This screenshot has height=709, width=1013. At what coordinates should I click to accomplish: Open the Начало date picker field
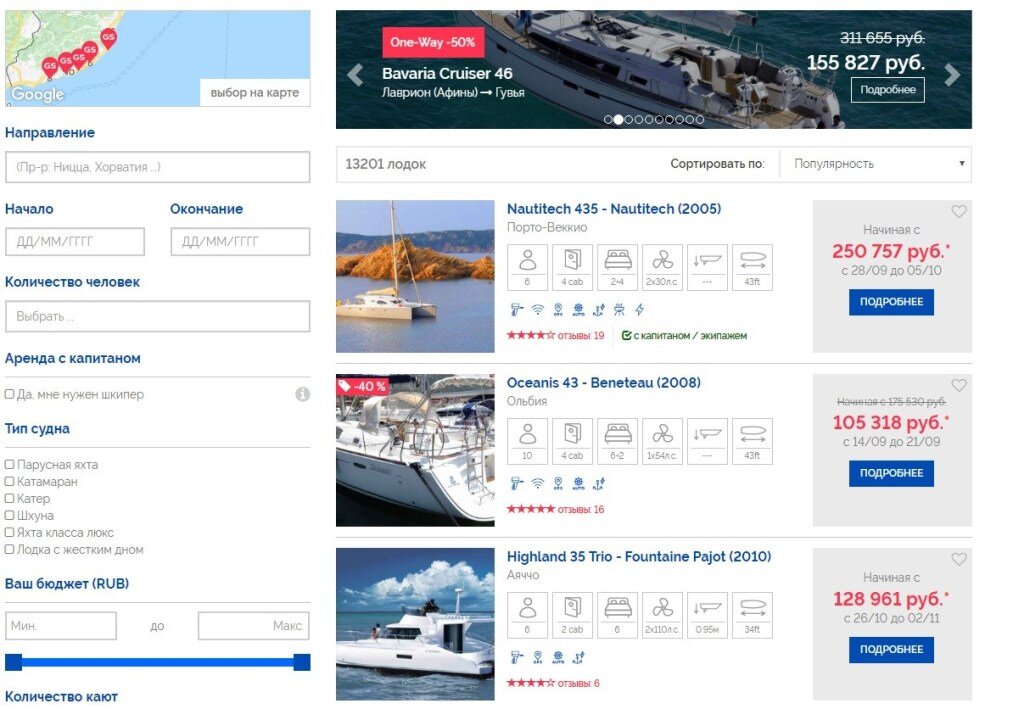(75, 242)
